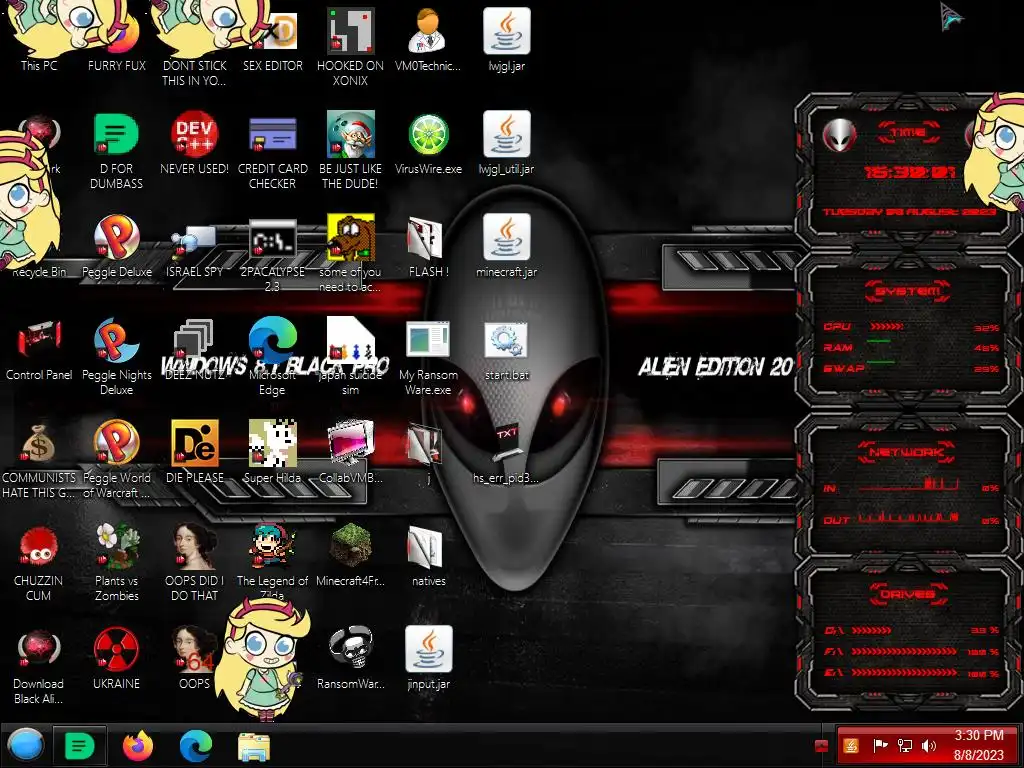The image size is (1024, 768).
Task: Open lwjgl_util.jar on the desktop
Action: [x=507, y=134]
